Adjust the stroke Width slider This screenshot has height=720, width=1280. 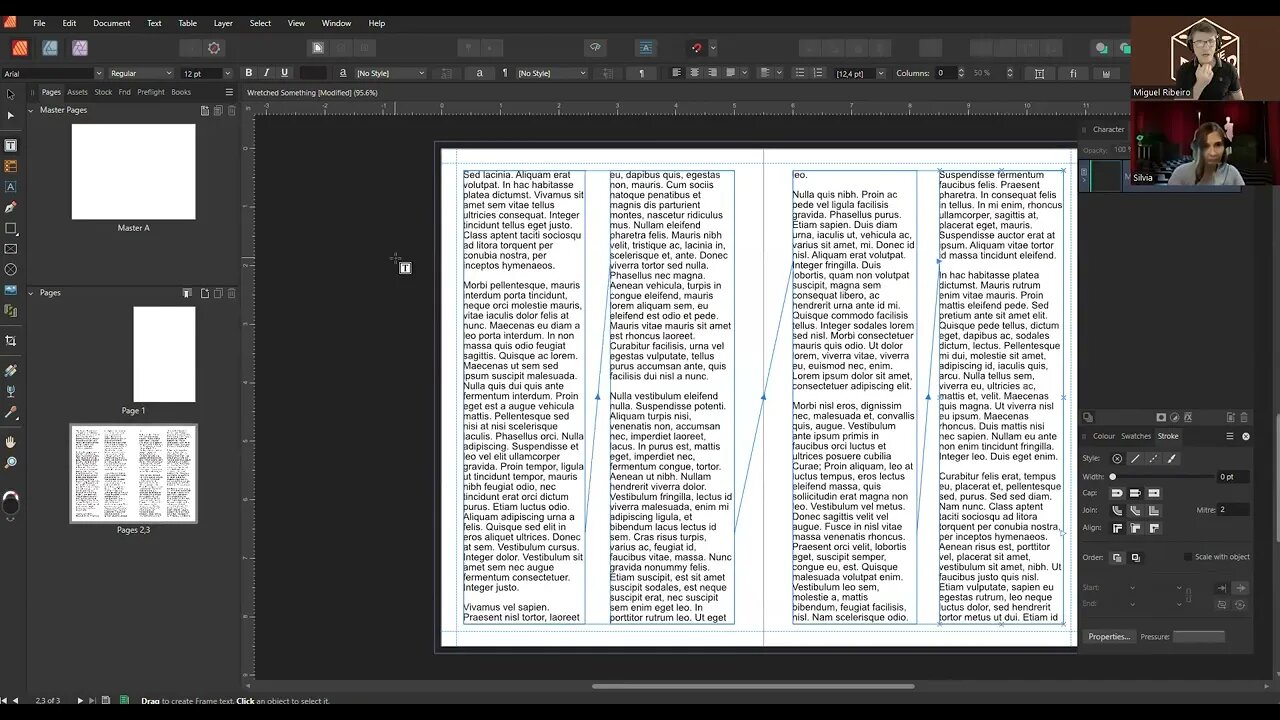click(x=1160, y=477)
